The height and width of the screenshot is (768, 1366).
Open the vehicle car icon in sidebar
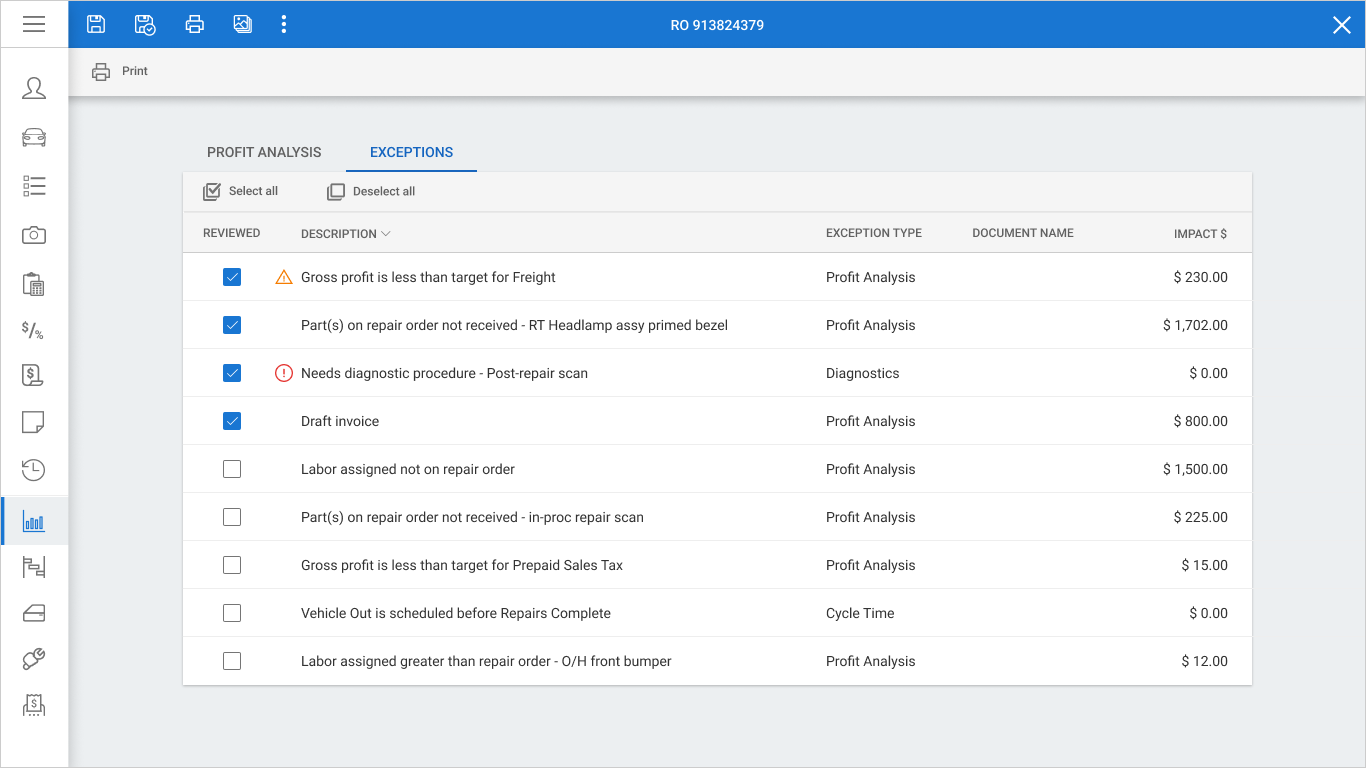(x=34, y=137)
